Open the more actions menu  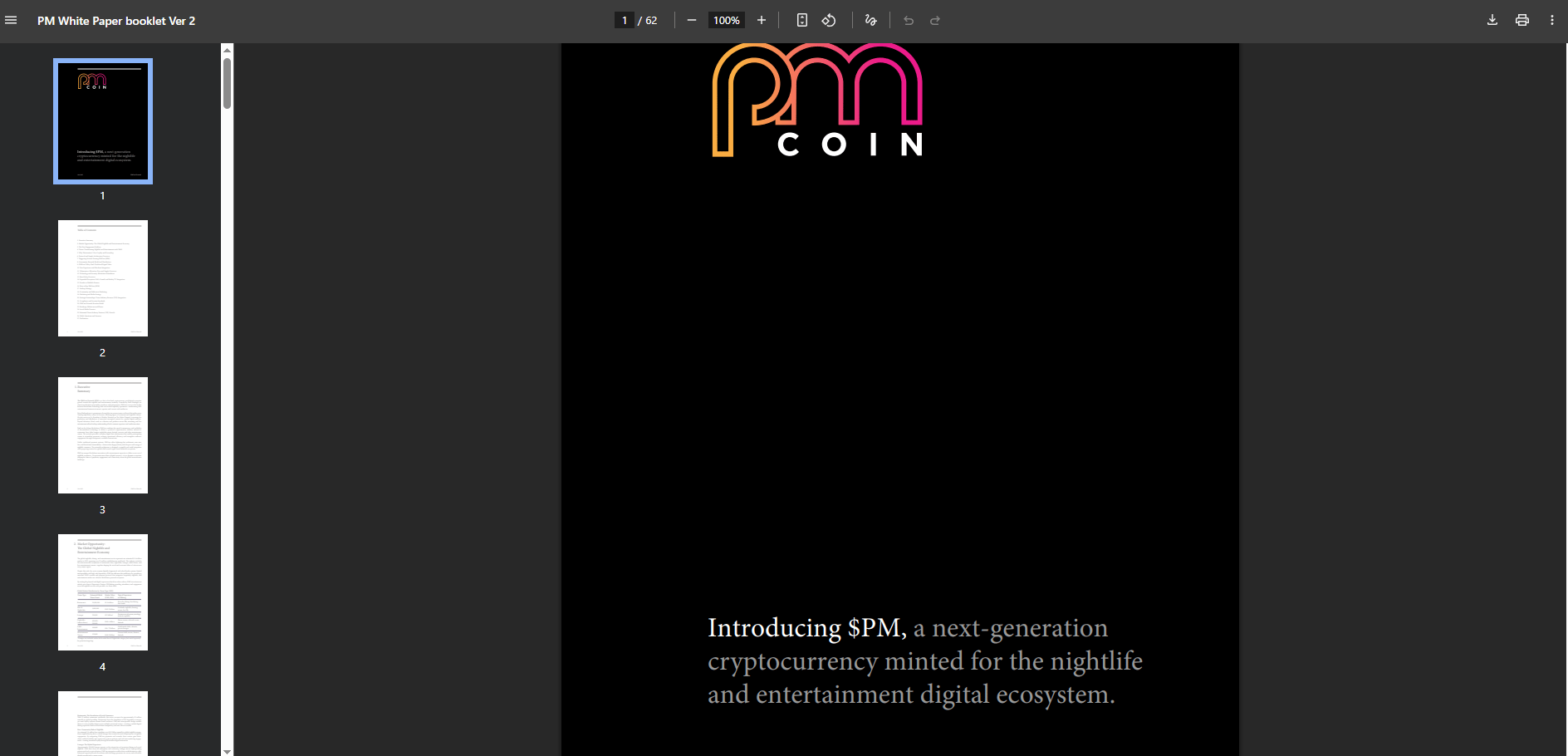click(1552, 21)
